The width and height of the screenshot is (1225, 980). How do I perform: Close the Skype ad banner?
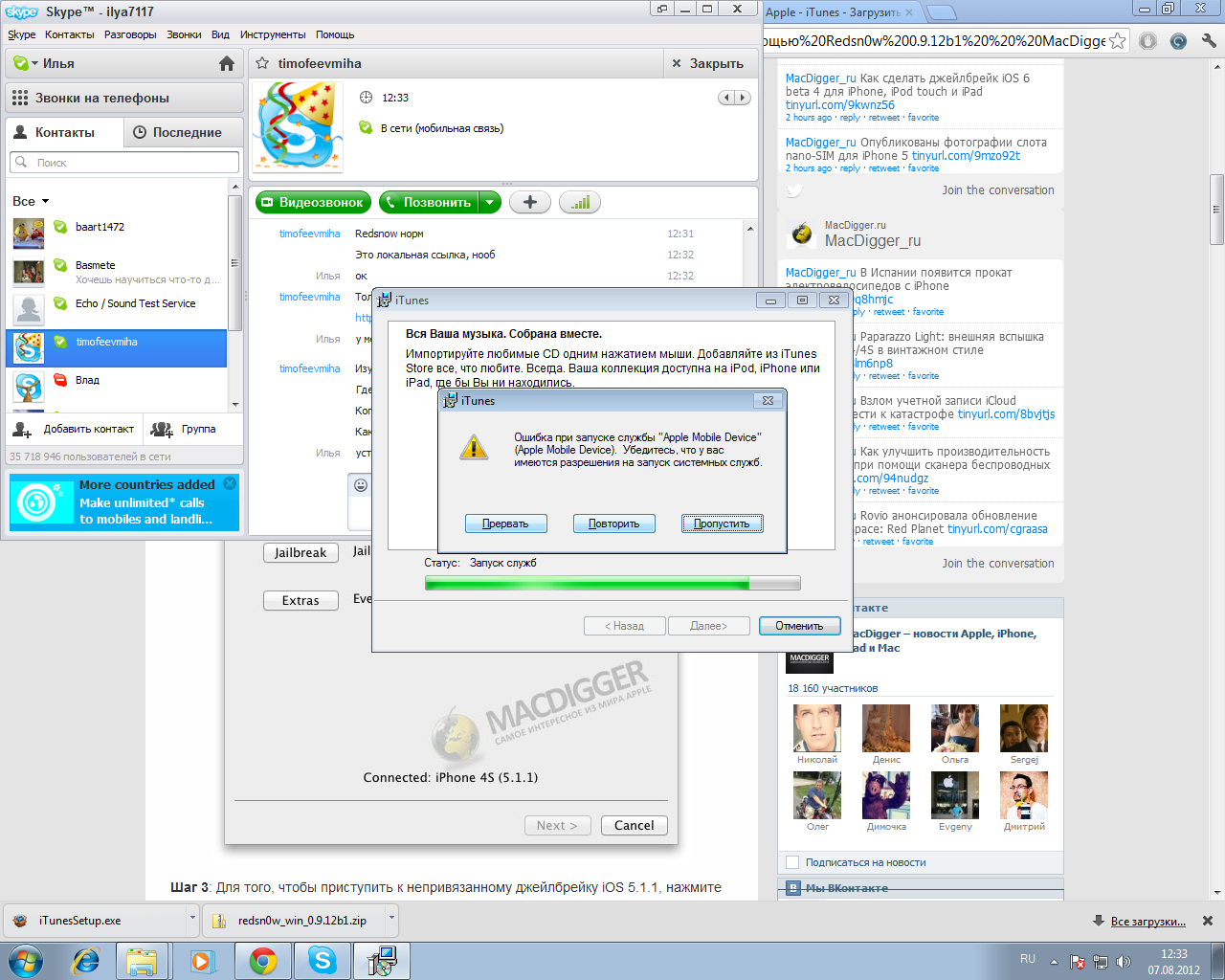tap(230, 483)
